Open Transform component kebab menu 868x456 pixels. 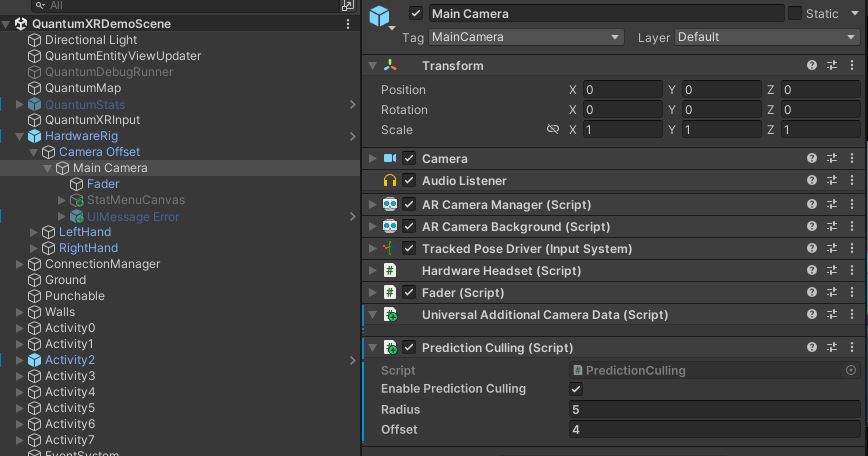[852, 65]
